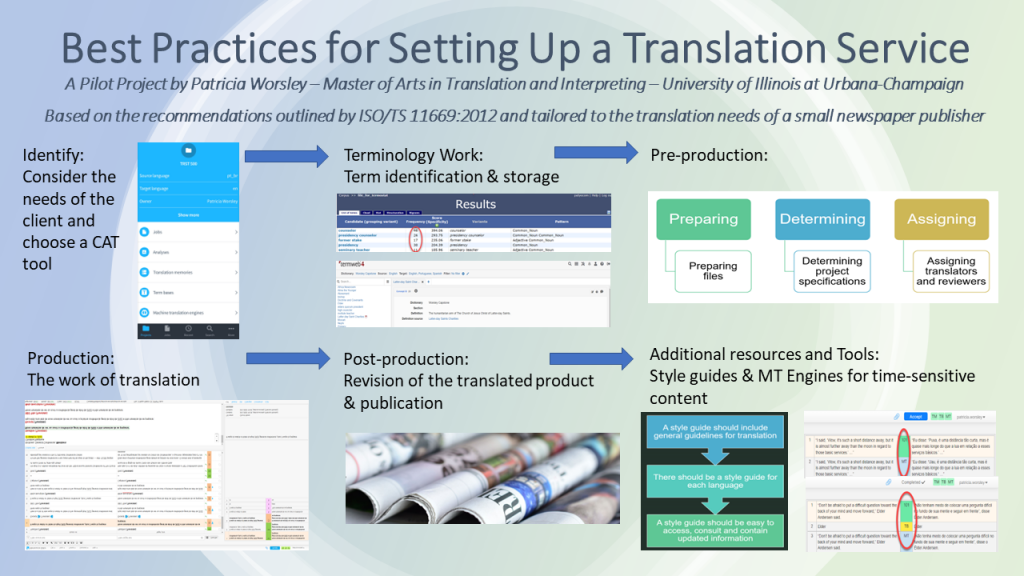Open the Latter-day Saint Charities definition source link
This screenshot has height=576, width=1024.
tap(443, 319)
